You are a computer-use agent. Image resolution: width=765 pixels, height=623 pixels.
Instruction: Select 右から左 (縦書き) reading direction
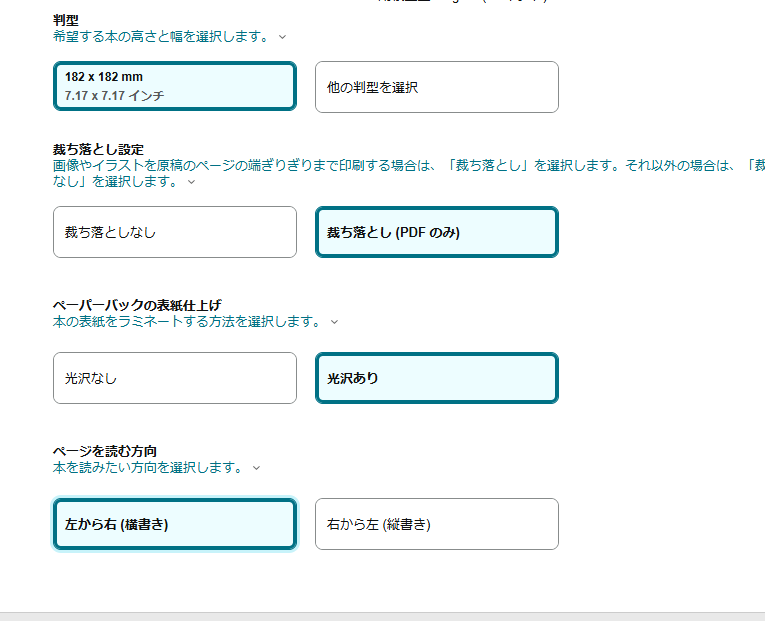pos(437,524)
